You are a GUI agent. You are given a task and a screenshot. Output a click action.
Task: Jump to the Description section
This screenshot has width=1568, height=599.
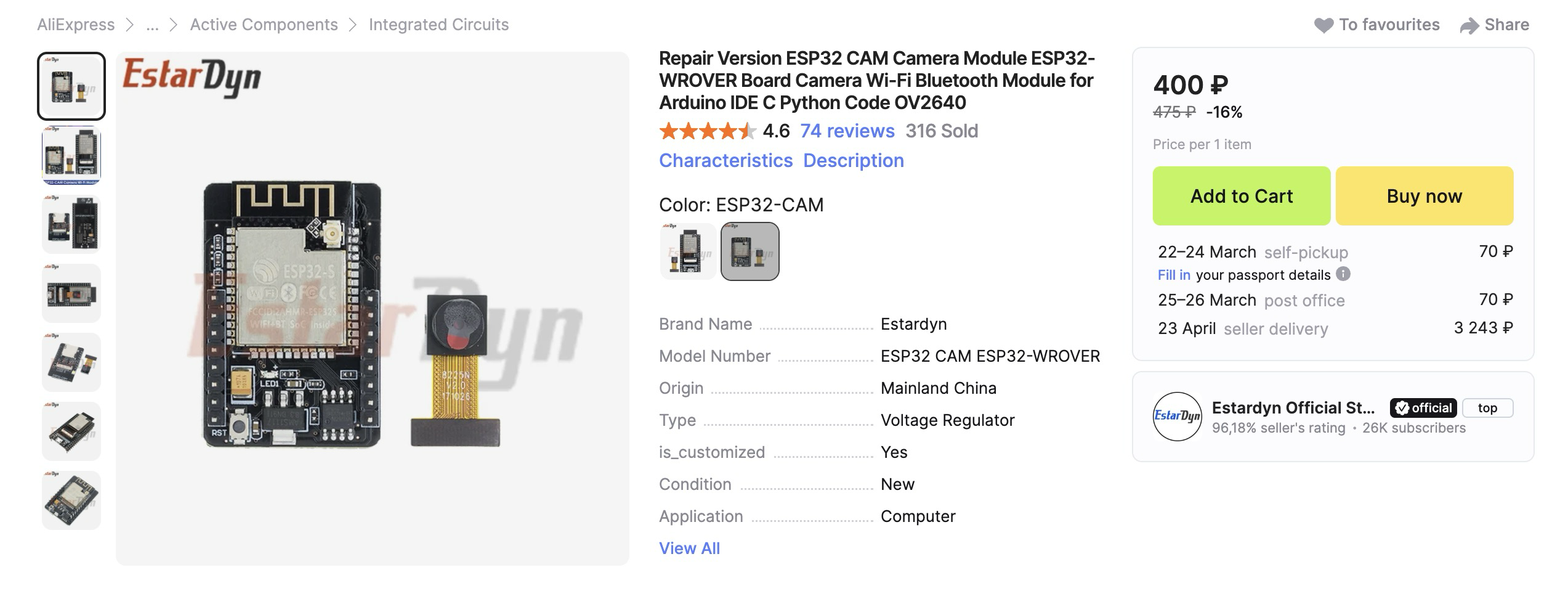click(x=853, y=161)
